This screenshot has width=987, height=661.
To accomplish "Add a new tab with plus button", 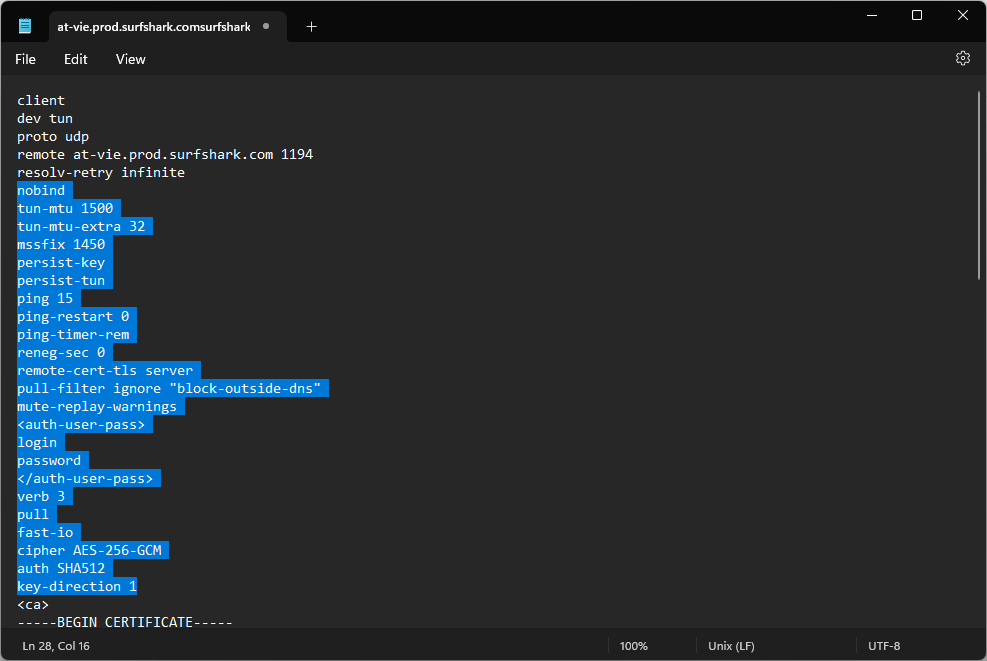I will [x=311, y=27].
